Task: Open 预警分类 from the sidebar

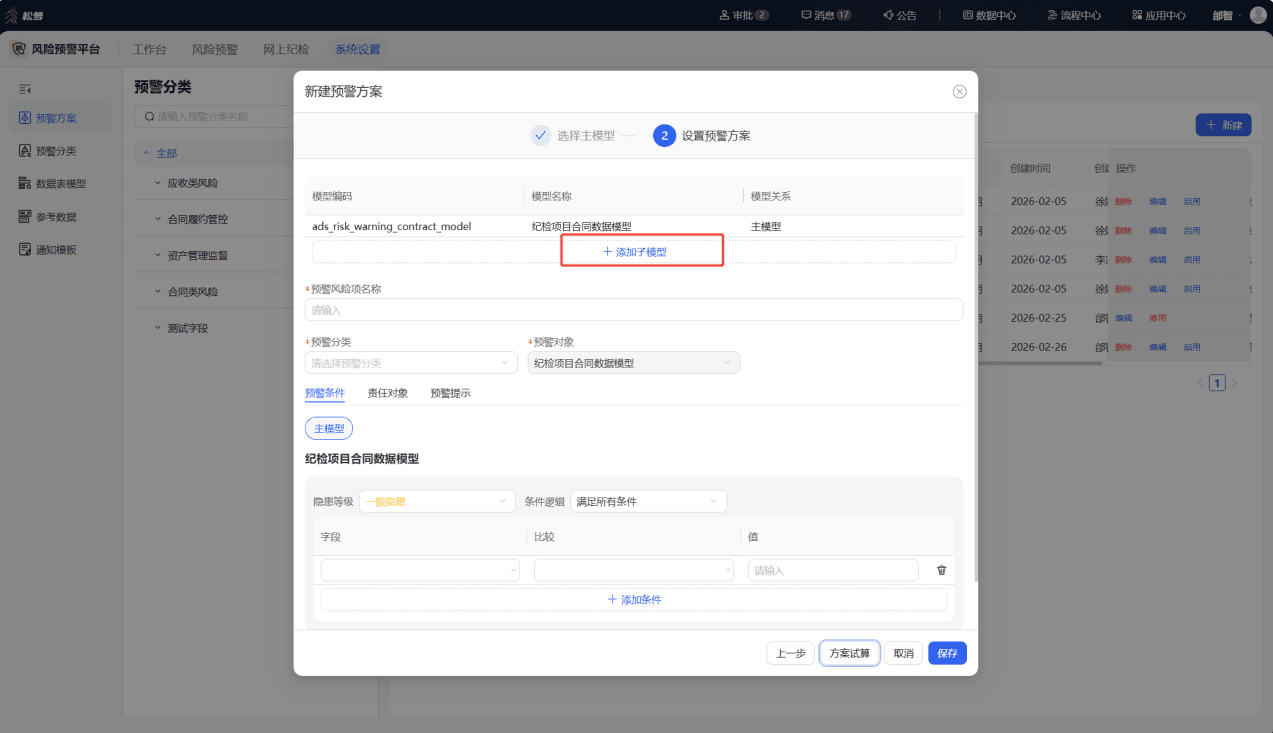Action: (x=56, y=151)
